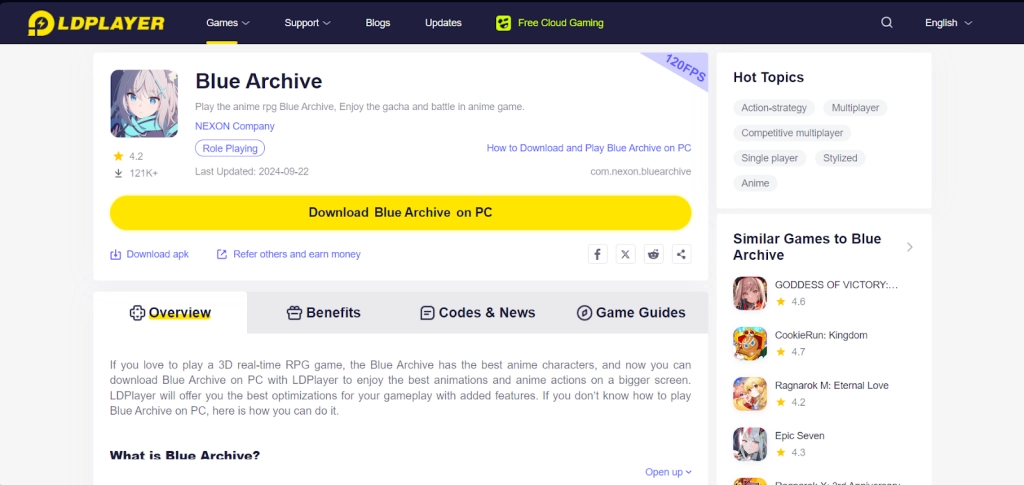Share on Reddit icon
The height and width of the screenshot is (485, 1024).
(x=654, y=254)
